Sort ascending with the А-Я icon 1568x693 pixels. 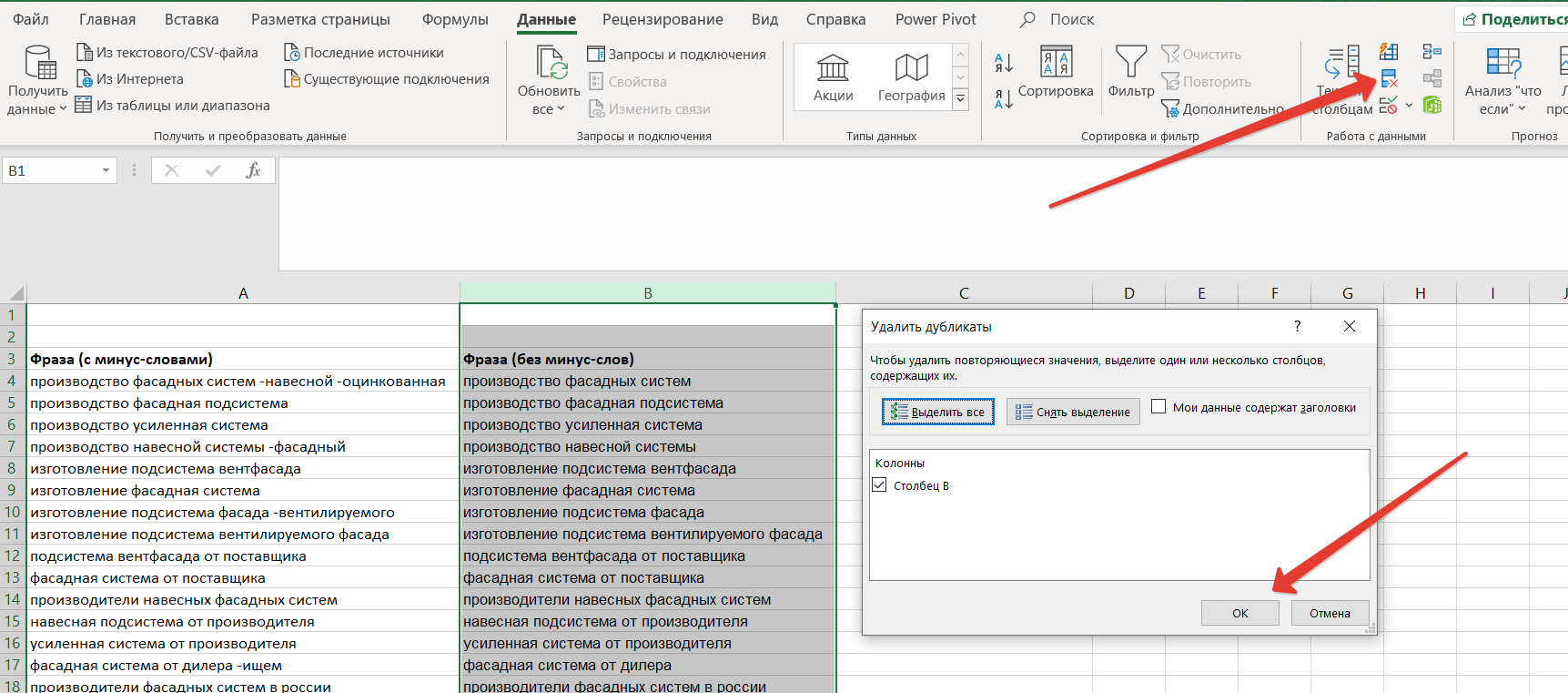(x=1004, y=62)
